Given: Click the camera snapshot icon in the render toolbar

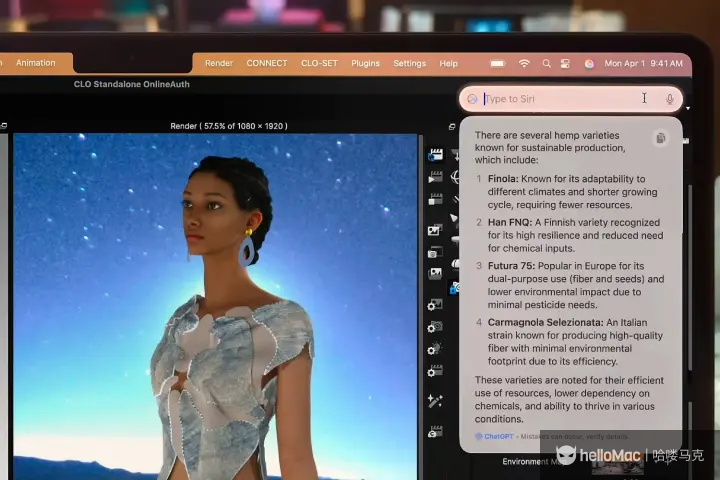Looking at the screenshot, I should click(434, 252).
